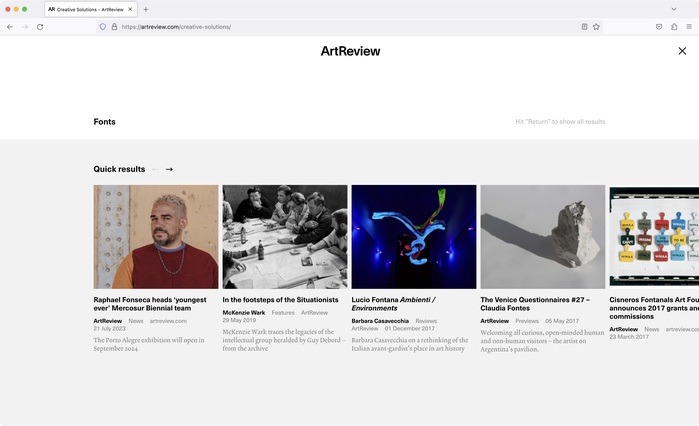Click 'Welcoming all curious, open-minded human' summary
The height and width of the screenshot is (426, 699).
coord(542,341)
